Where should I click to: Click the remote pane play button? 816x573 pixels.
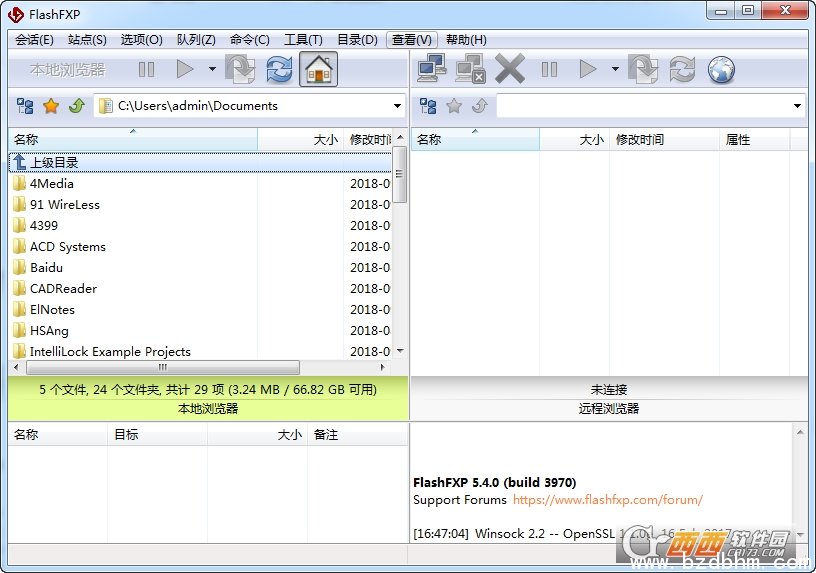point(587,69)
